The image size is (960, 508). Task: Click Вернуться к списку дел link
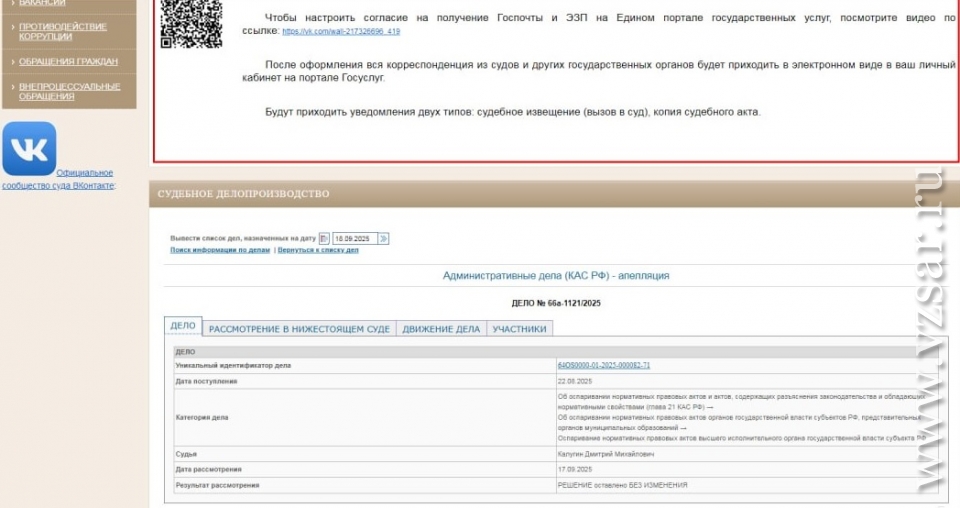(318, 250)
